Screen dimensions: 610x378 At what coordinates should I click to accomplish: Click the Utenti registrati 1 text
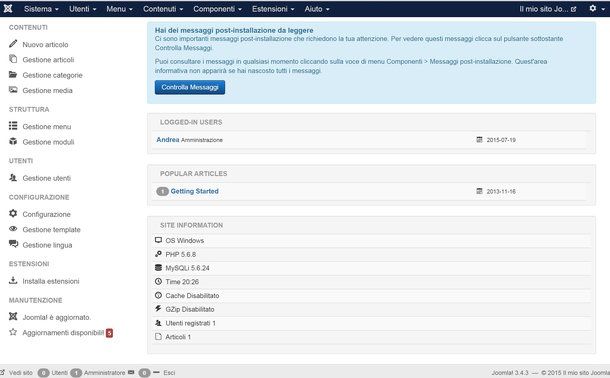[190, 323]
